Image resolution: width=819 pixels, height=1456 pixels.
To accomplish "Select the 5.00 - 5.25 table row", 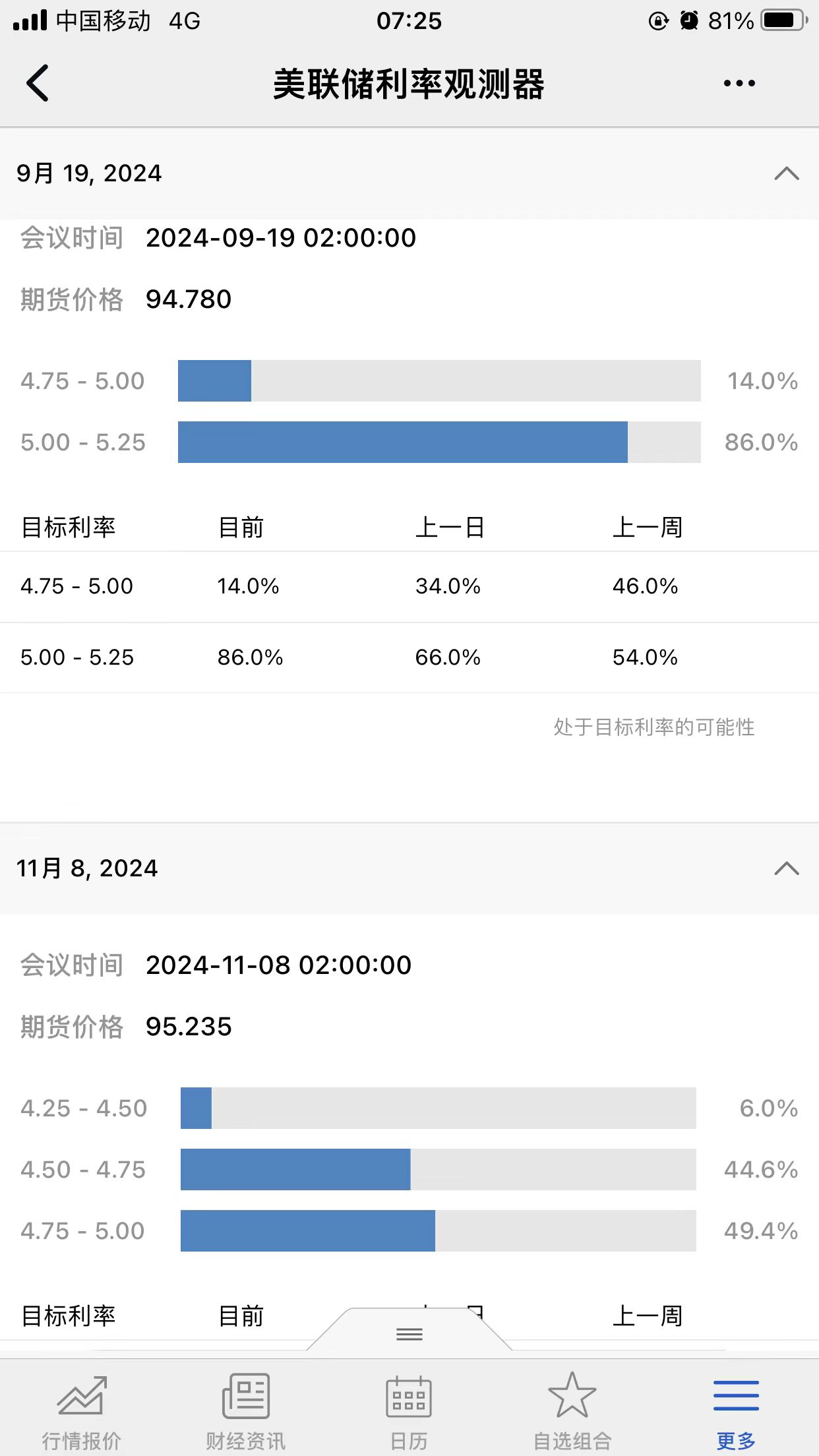I will (409, 657).
